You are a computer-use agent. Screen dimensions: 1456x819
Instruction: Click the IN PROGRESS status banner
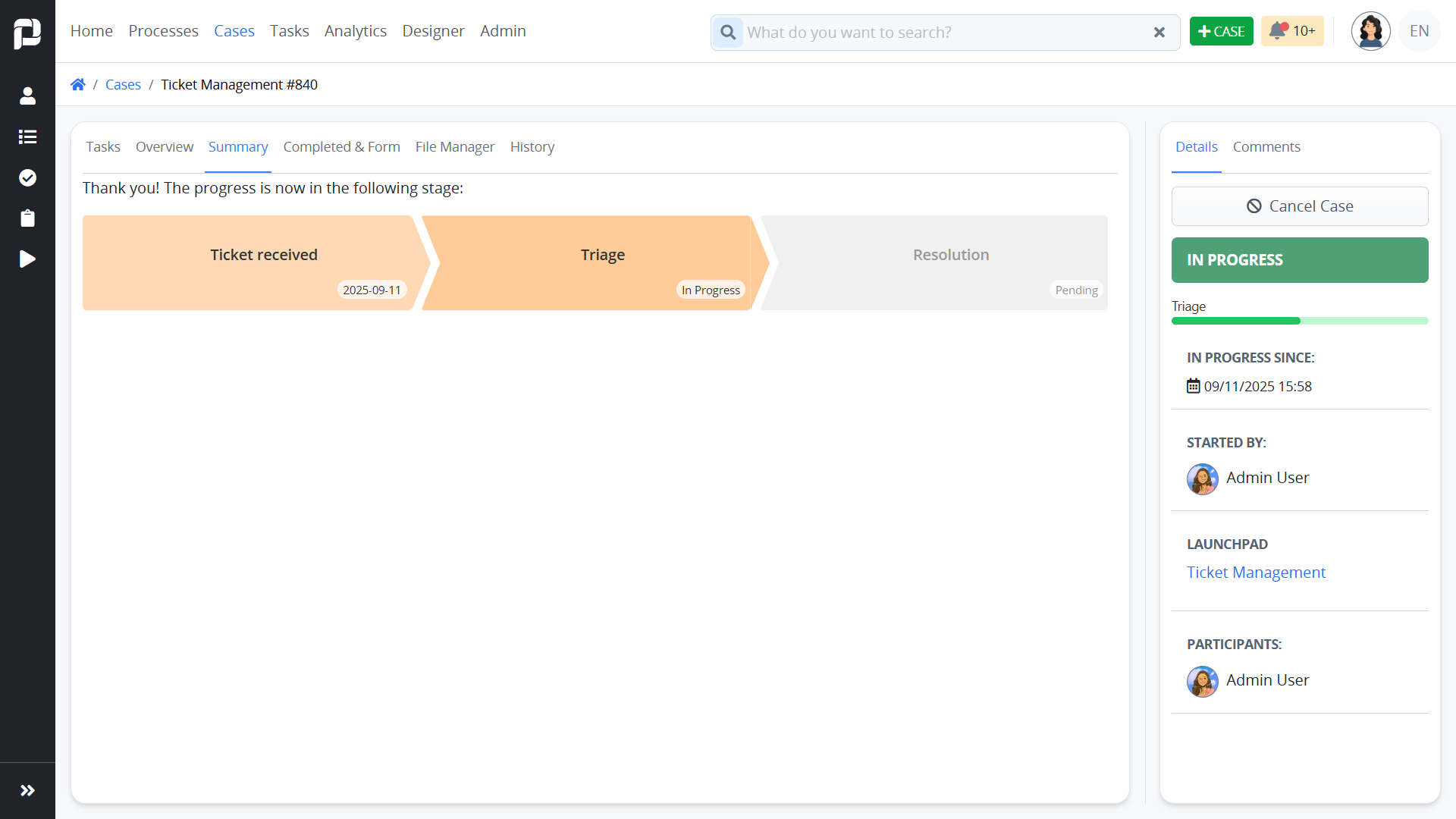click(1300, 260)
